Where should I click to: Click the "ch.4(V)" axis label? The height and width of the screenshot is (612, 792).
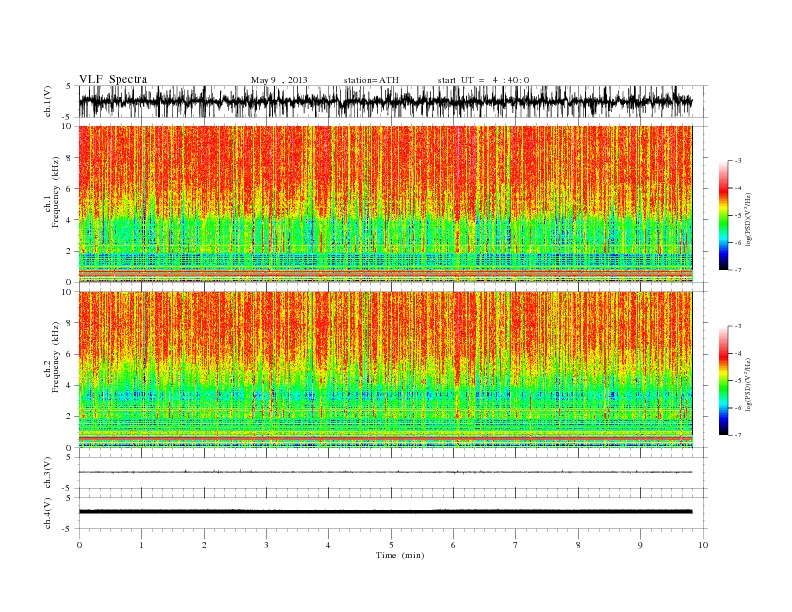click(47, 513)
